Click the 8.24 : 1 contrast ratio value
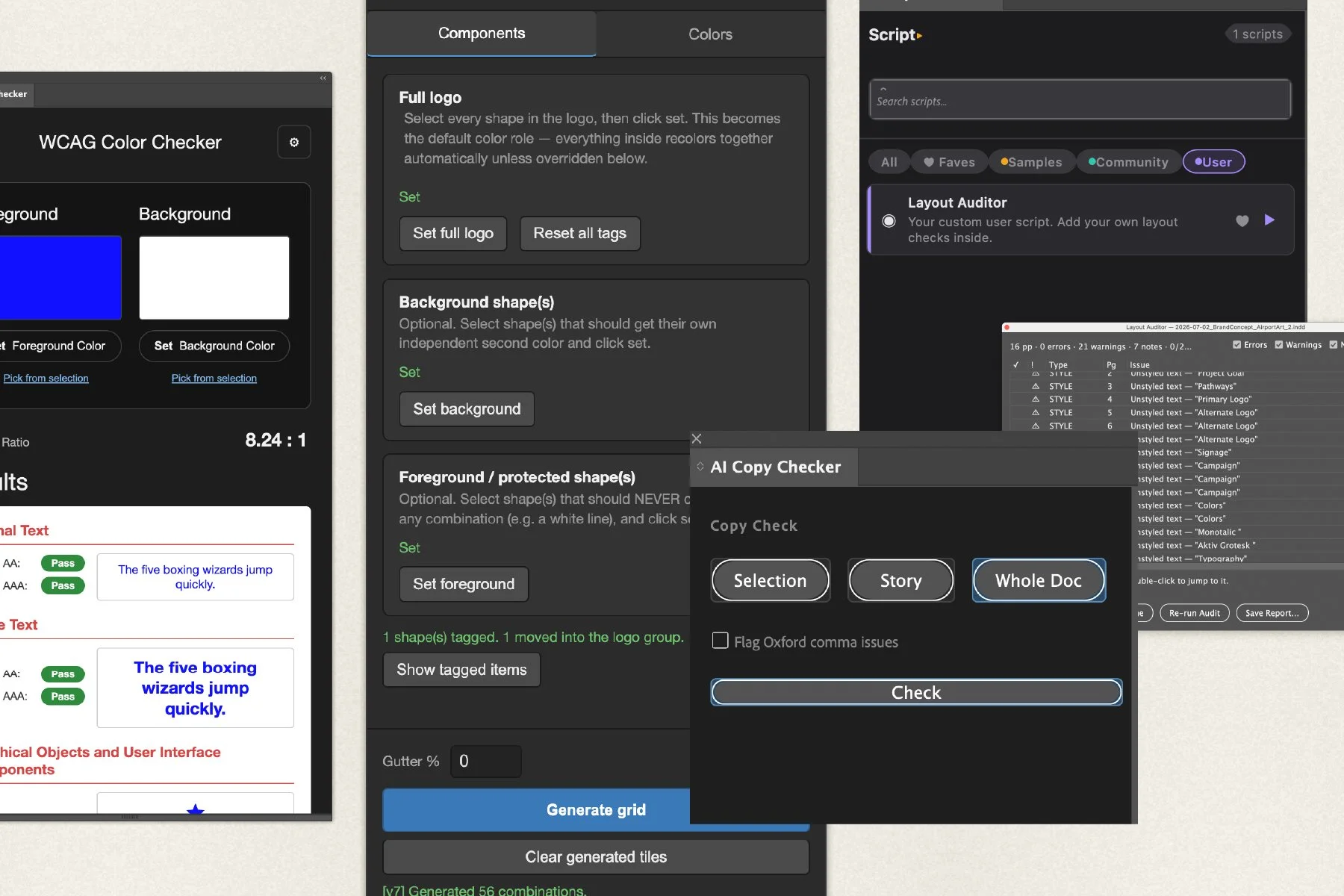Image resolution: width=1344 pixels, height=896 pixels. click(x=276, y=440)
